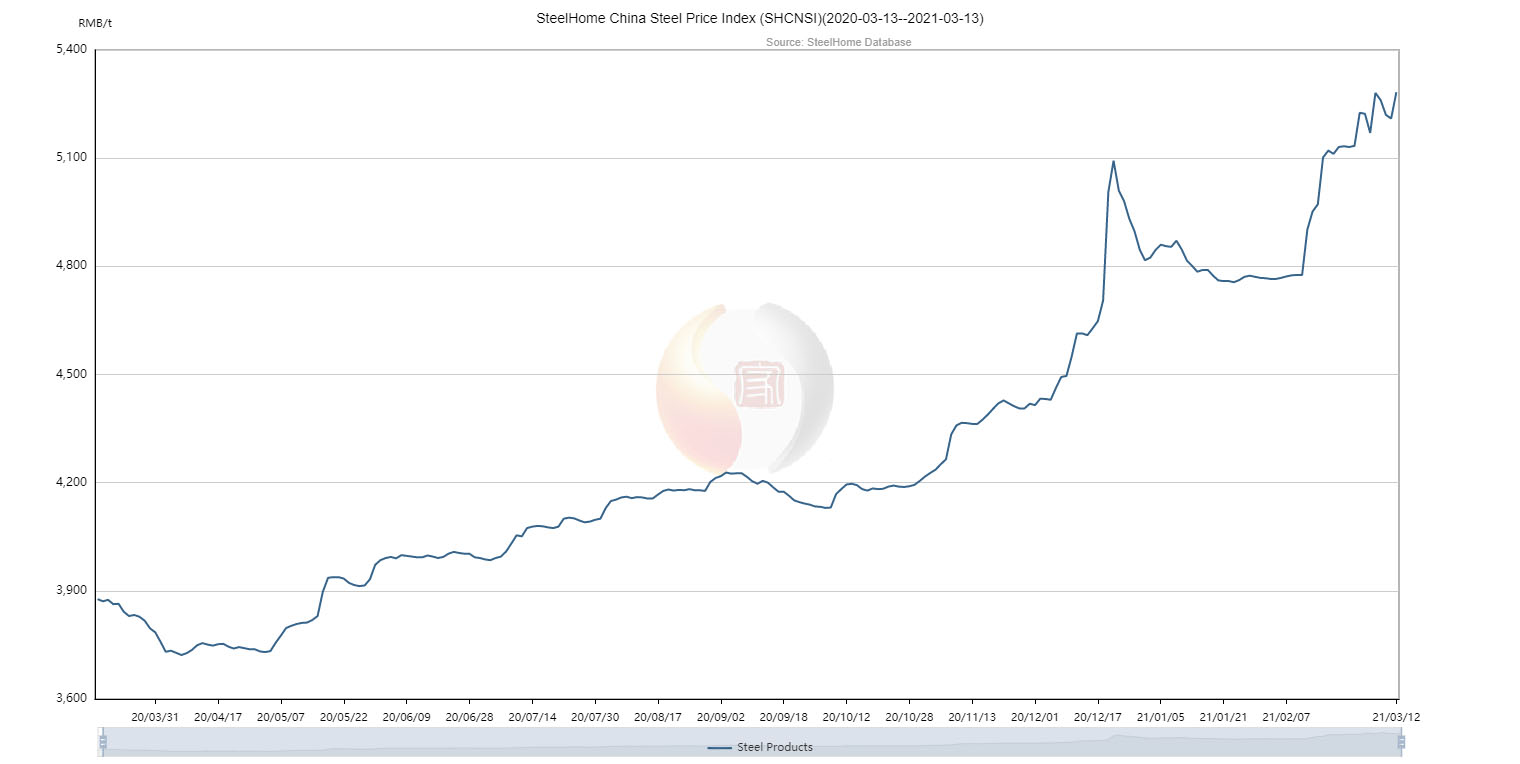
Task: Click the 21/03/12 date label
Action: point(1397,717)
